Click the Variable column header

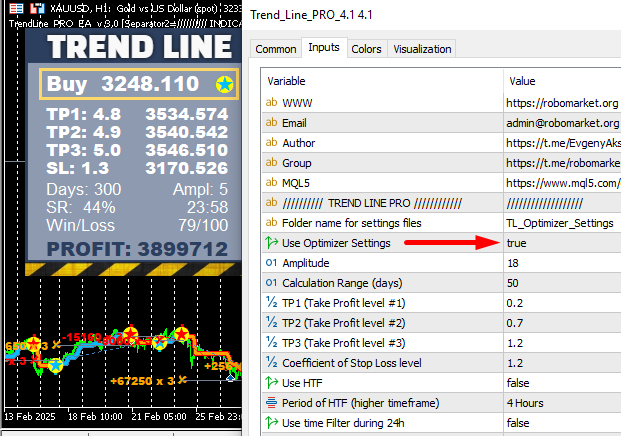tap(286, 81)
